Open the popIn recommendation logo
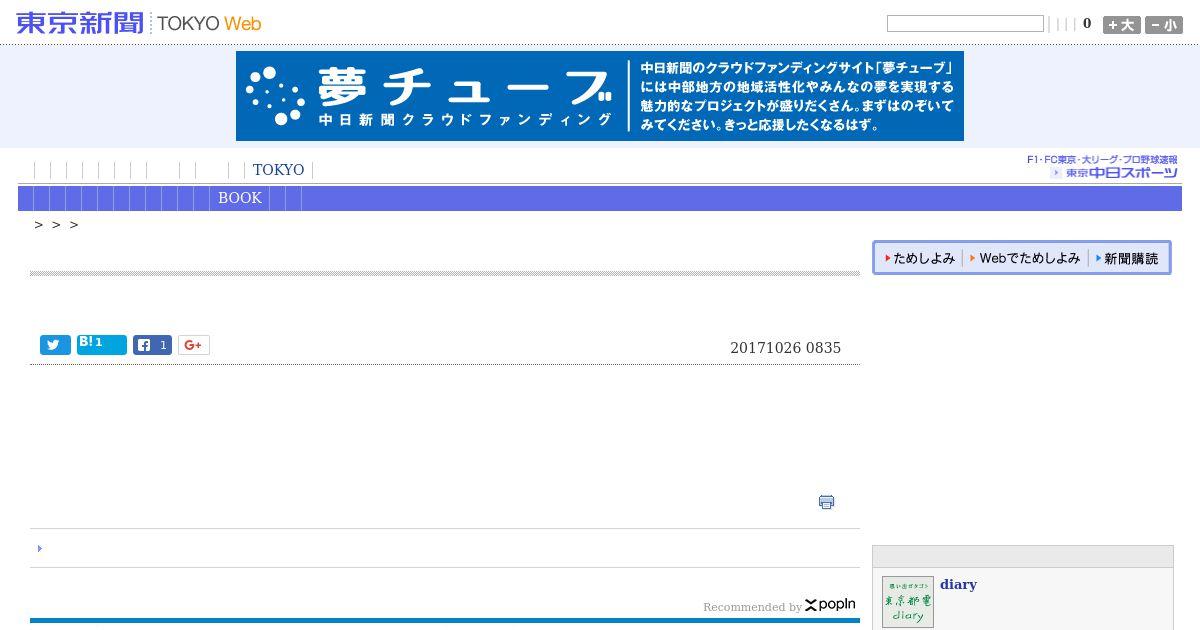Viewport: 1200px width, 630px height. click(x=830, y=605)
